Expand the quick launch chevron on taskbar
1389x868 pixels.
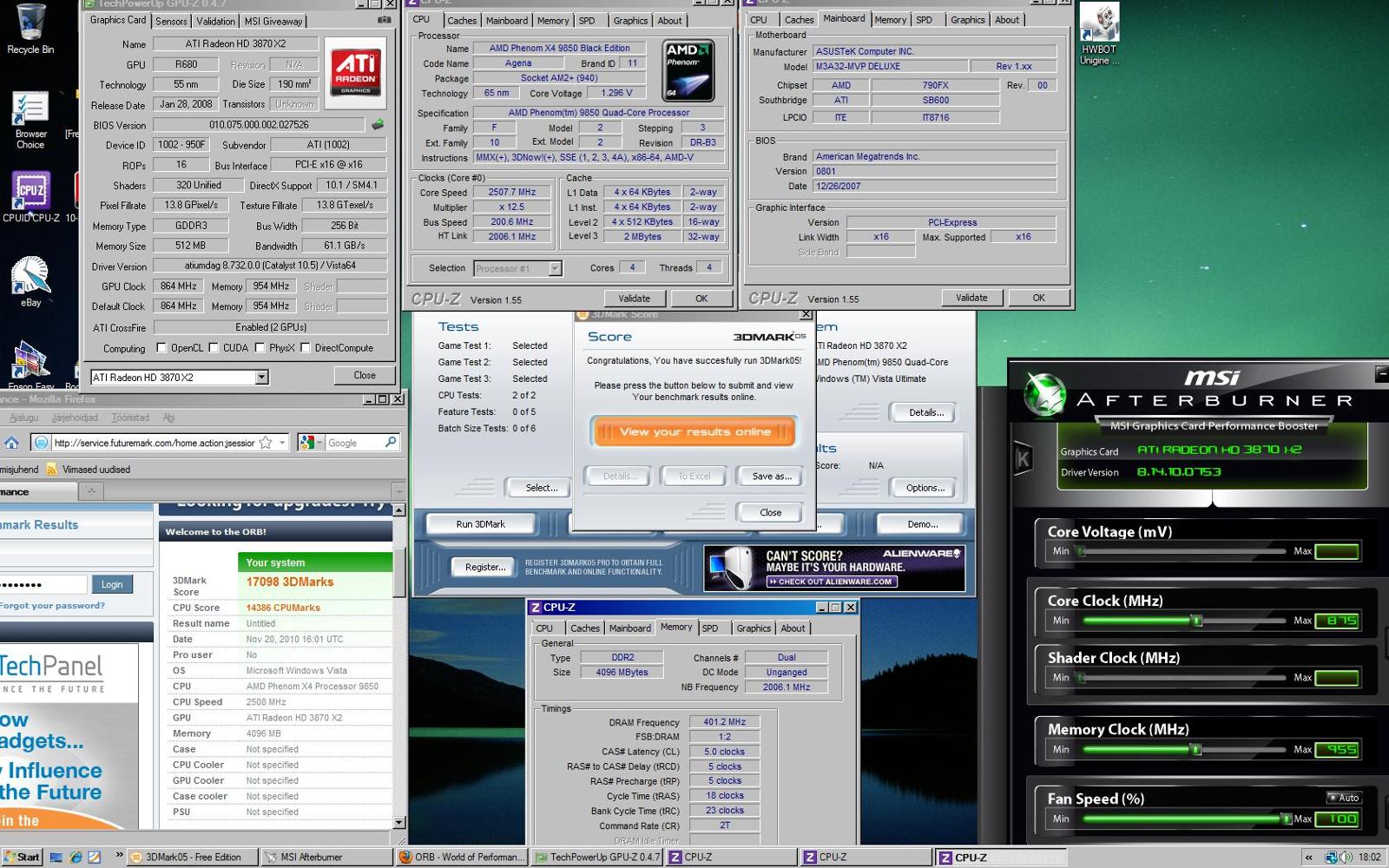tap(119, 857)
